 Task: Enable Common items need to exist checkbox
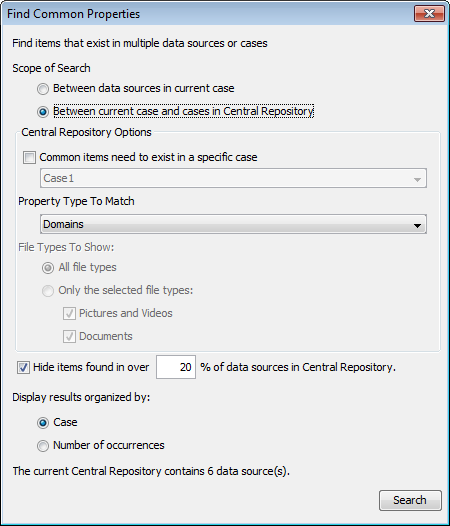click(29, 157)
